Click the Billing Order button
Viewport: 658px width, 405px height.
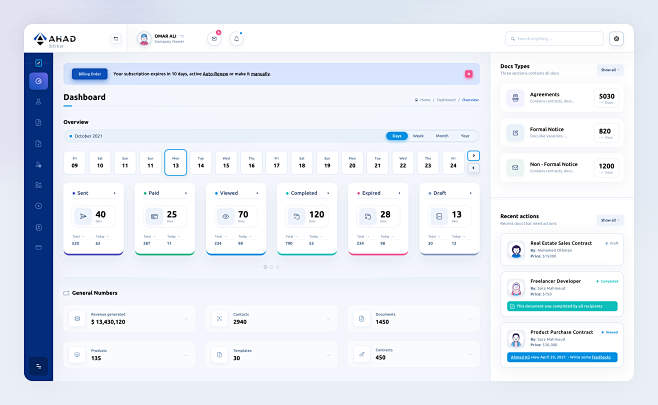click(x=89, y=73)
